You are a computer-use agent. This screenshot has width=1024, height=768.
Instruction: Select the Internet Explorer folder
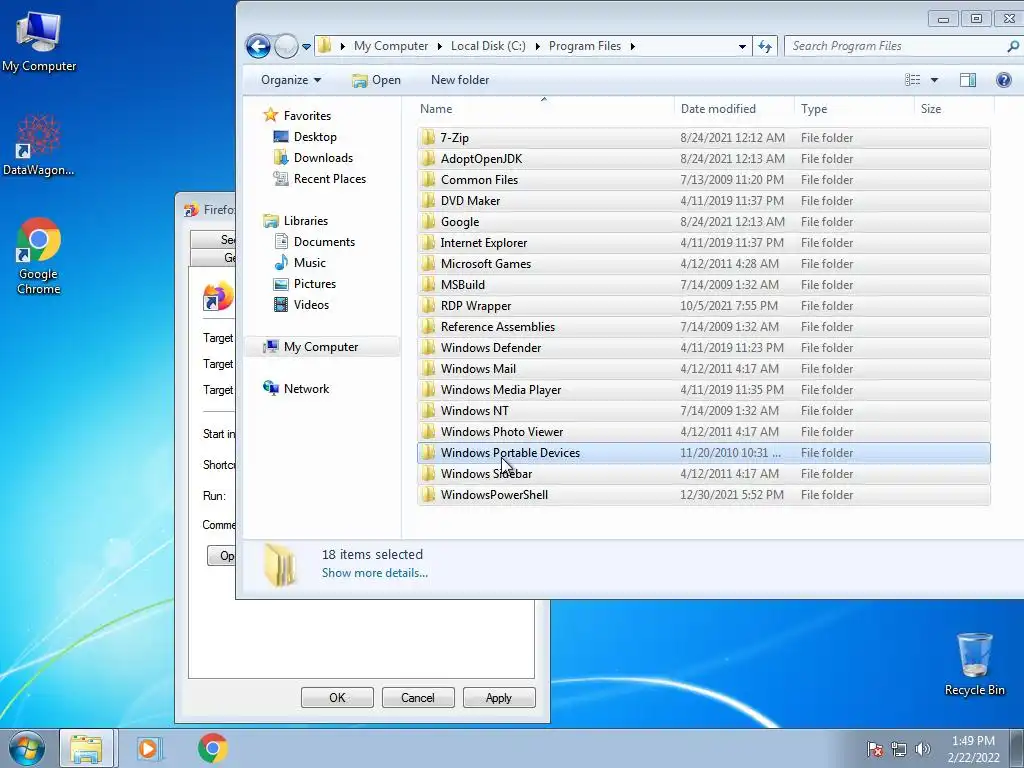703,242
